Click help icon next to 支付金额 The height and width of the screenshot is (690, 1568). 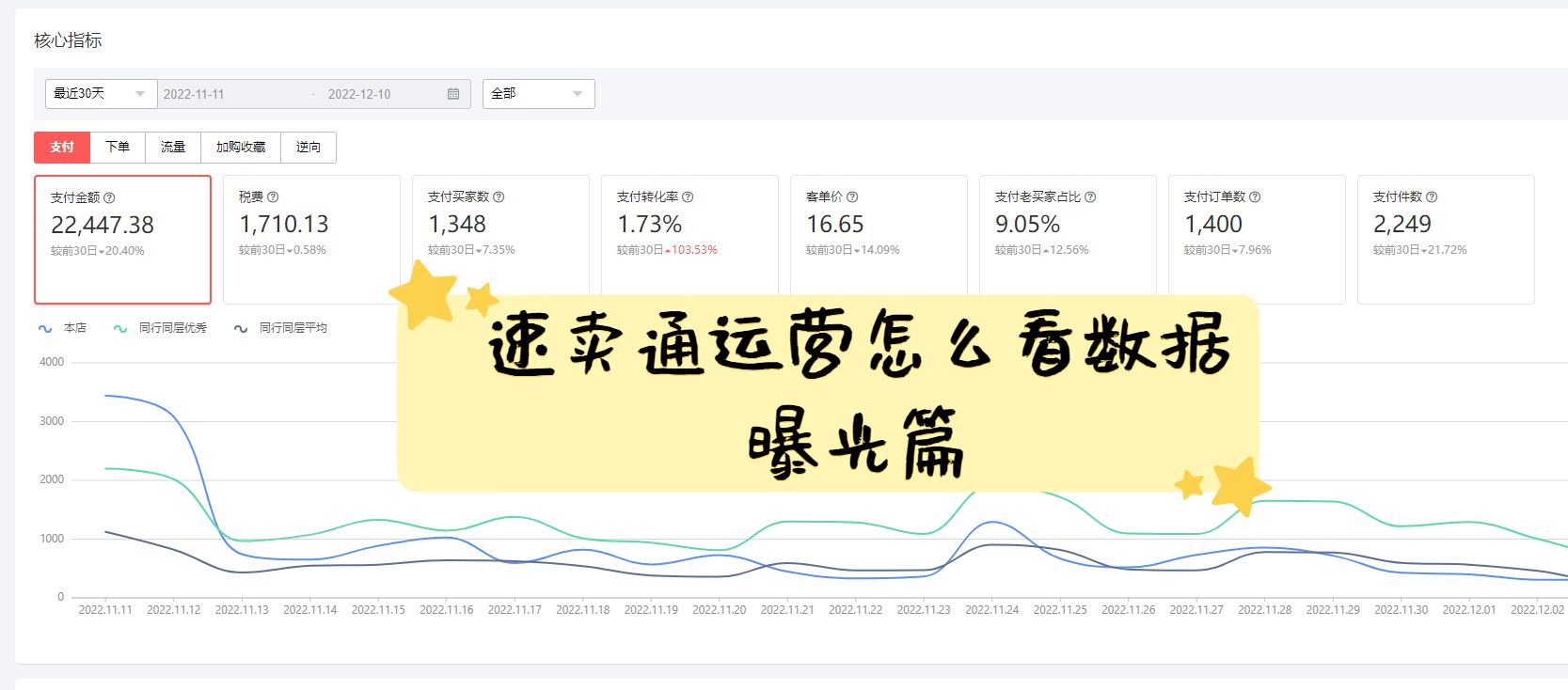click(x=109, y=197)
